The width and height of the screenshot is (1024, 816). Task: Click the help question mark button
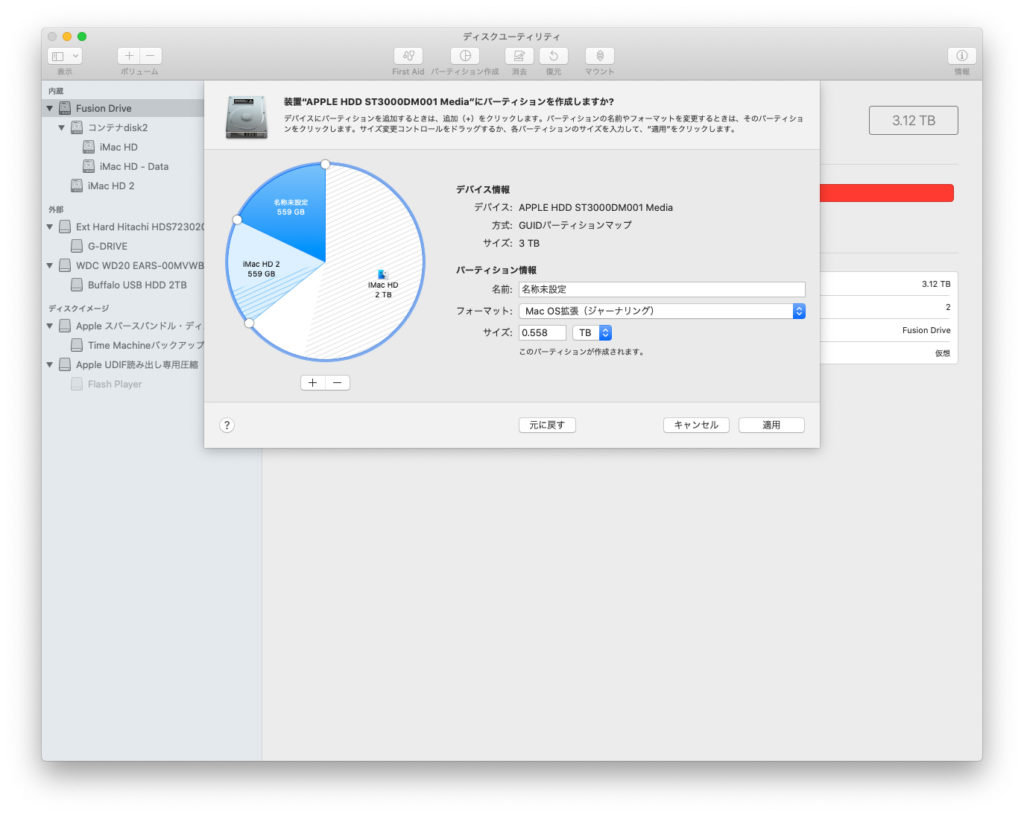[227, 425]
